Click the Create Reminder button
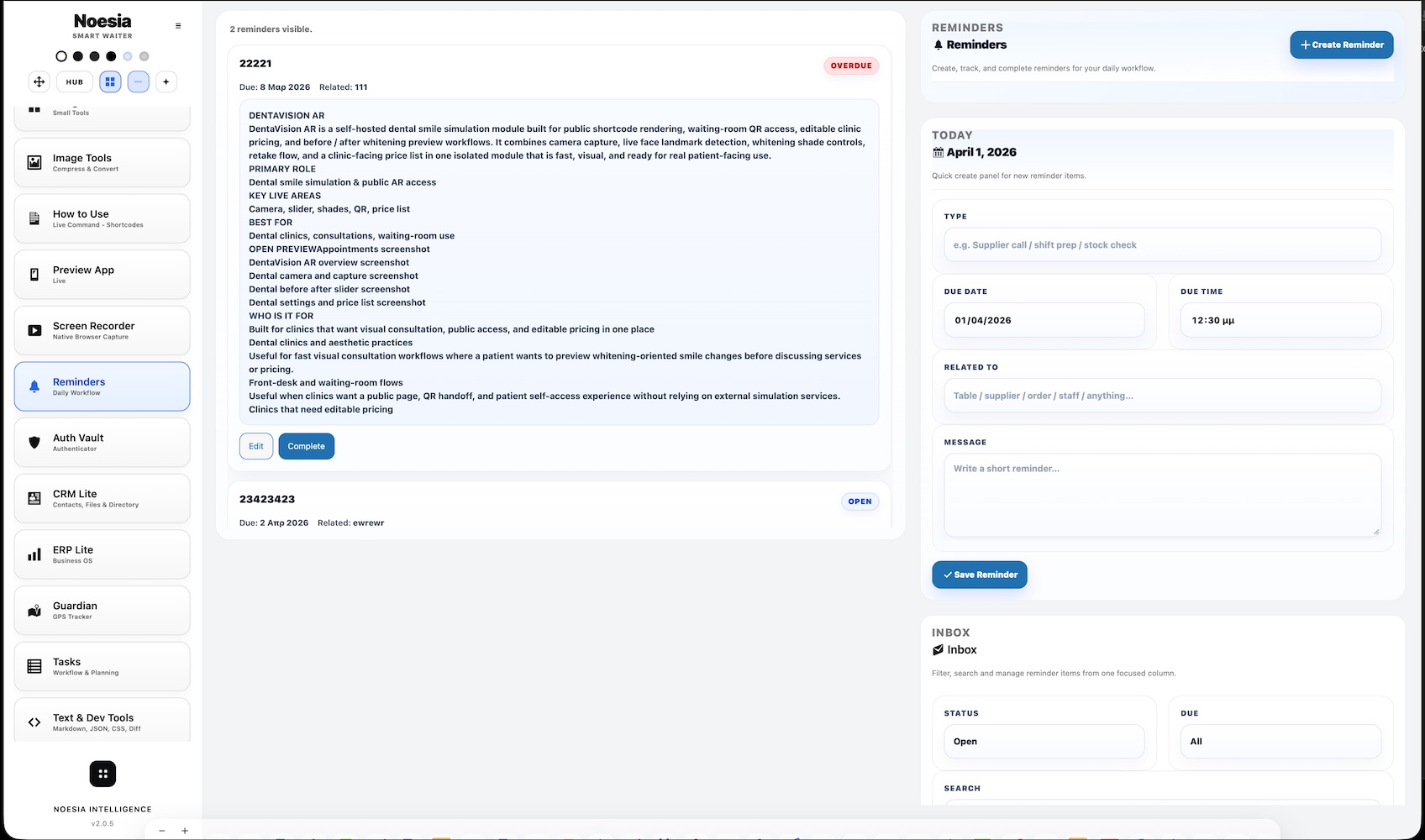The height and width of the screenshot is (840, 1425). pos(1342,45)
